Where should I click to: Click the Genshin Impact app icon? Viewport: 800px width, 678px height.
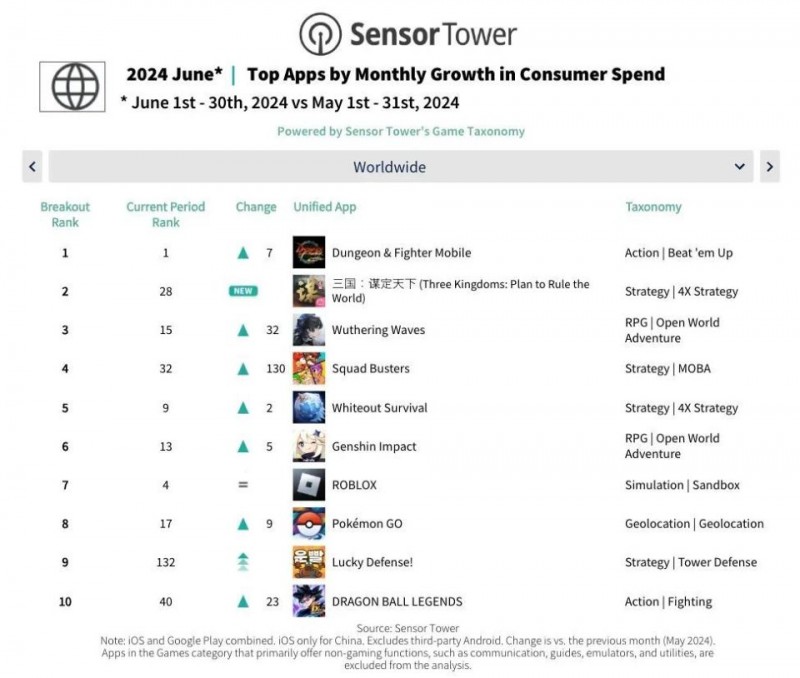pyautogui.click(x=308, y=446)
